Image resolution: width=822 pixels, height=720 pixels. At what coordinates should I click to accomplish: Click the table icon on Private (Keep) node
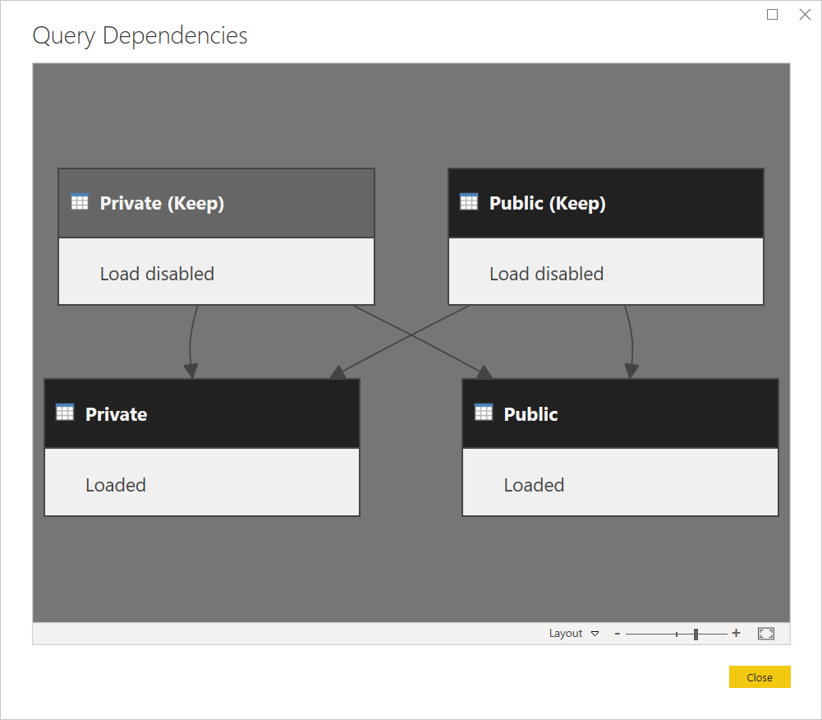point(81,202)
